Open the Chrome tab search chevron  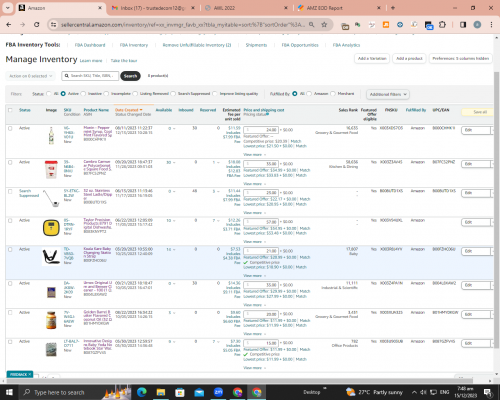[7, 8]
